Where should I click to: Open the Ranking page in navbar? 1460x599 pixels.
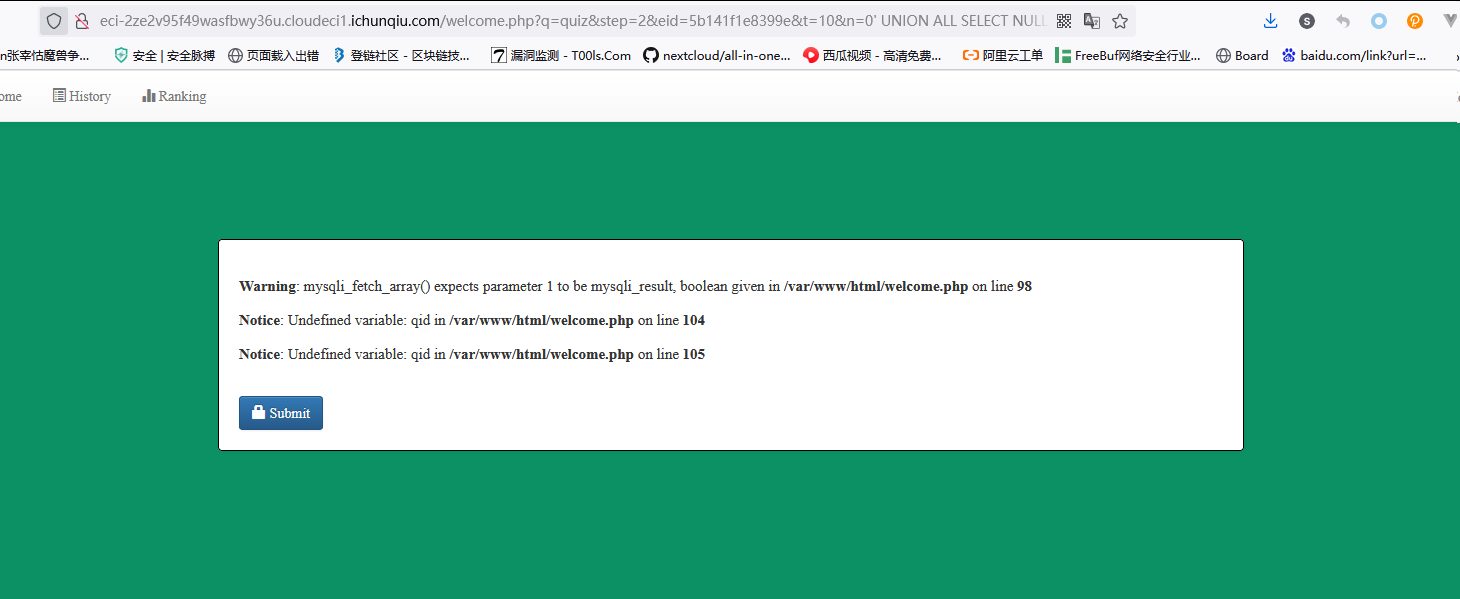pyautogui.click(x=174, y=96)
